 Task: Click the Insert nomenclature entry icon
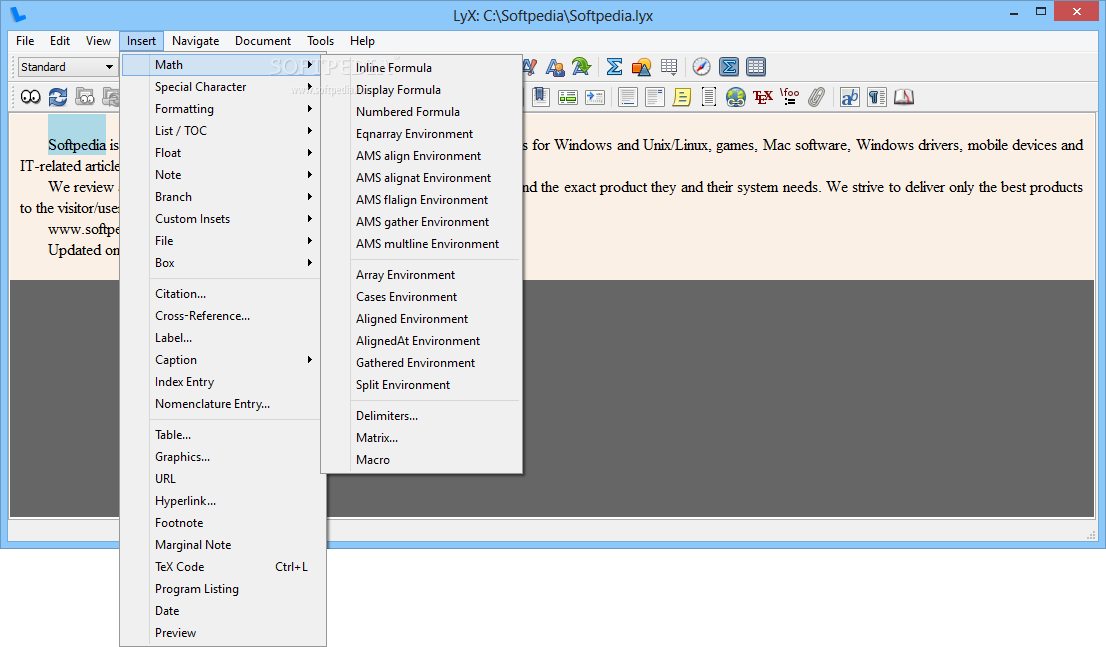595,97
